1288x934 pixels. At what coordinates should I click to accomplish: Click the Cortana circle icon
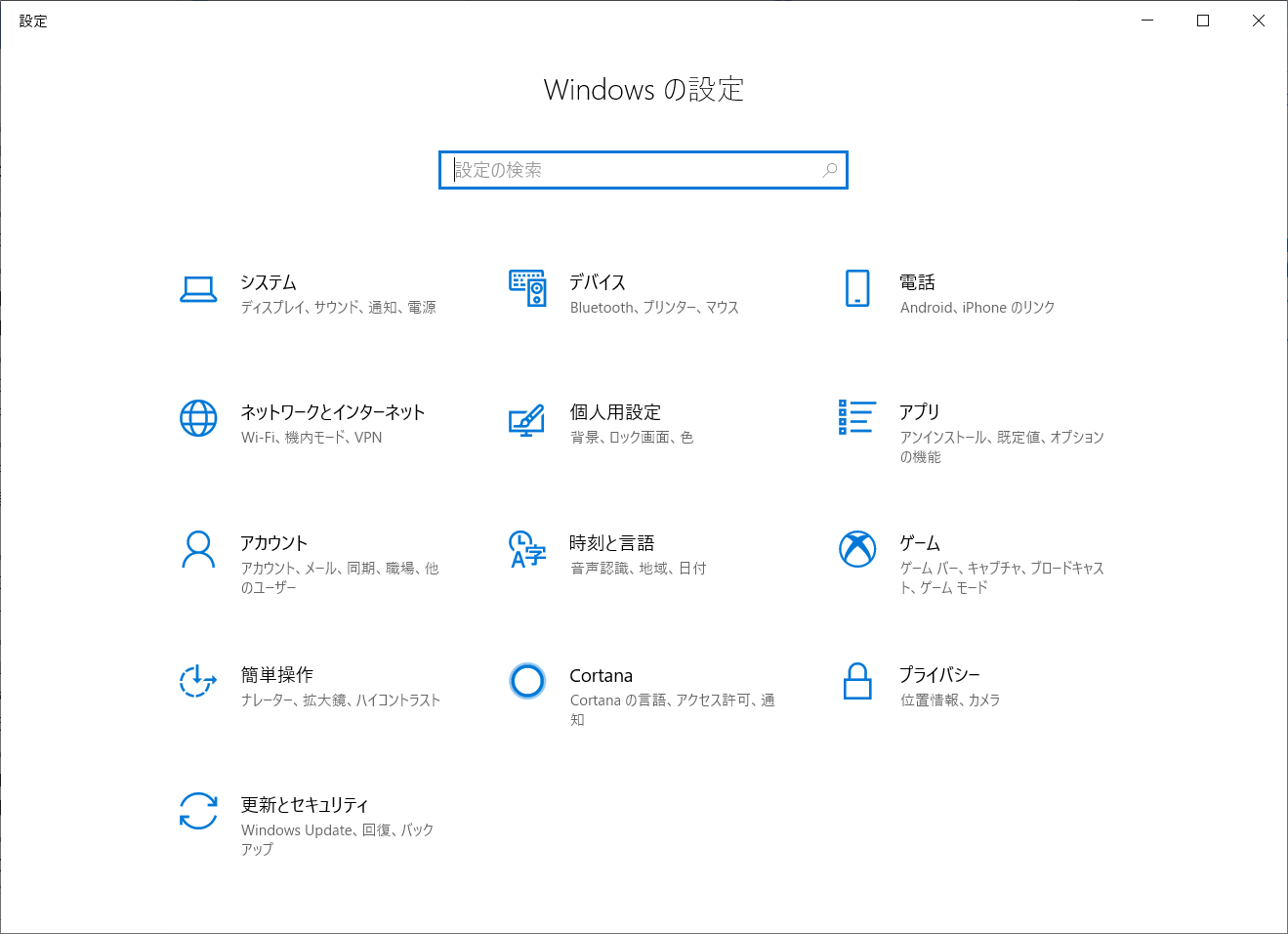pos(527,680)
